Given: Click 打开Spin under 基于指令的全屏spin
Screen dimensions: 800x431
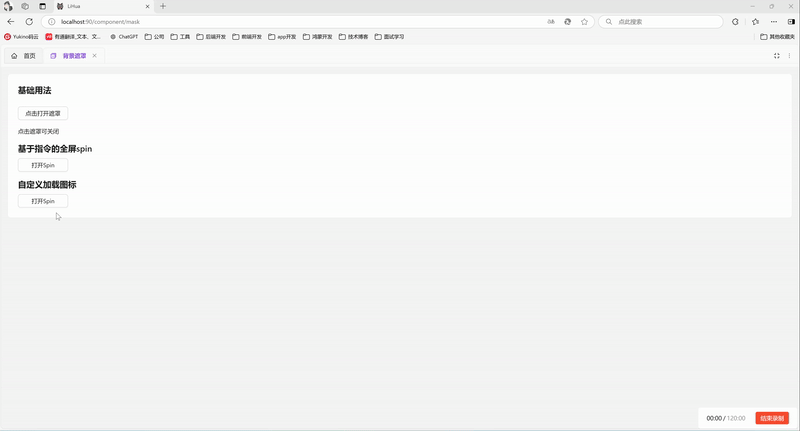Looking at the screenshot, I should click(43, 165).
